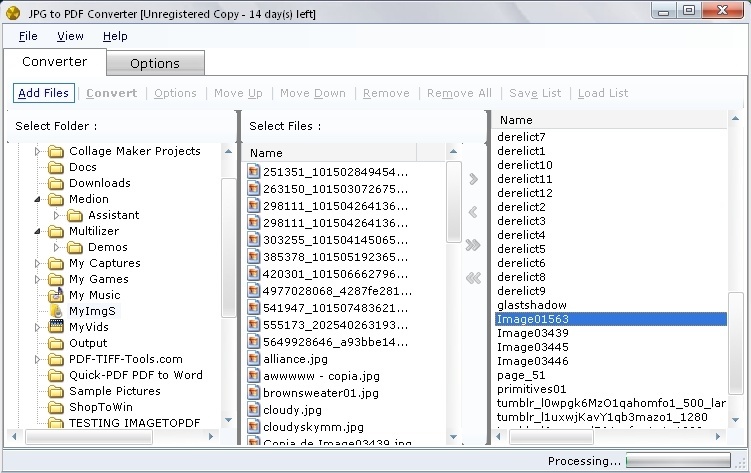The height and width of the screenshot is (473, 751).
Task: Click the add all files double arrow
Action: click(x=473, y=245)
